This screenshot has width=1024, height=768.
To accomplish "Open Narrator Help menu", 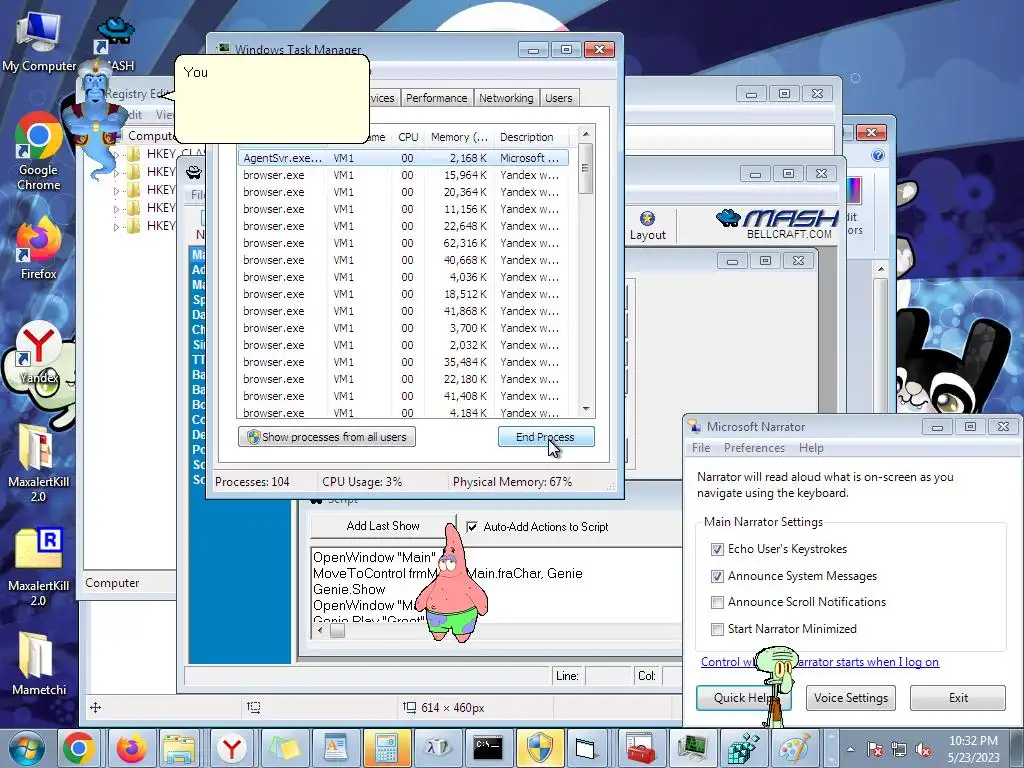I will (810, 448).
